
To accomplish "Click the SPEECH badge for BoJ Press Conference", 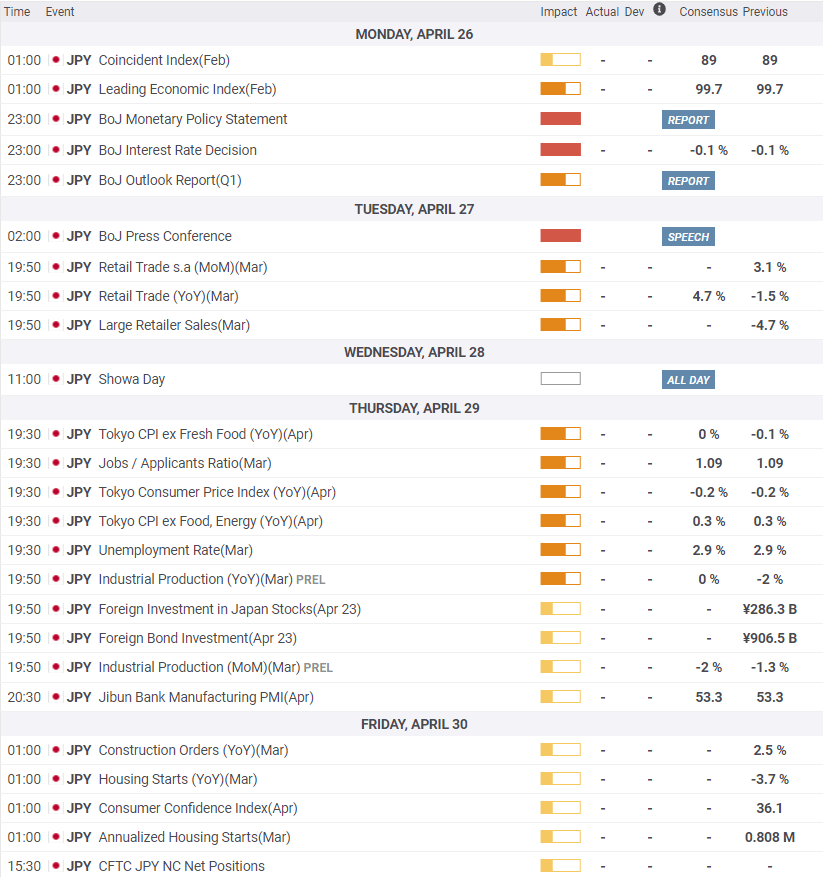I will tap(688, 237).
